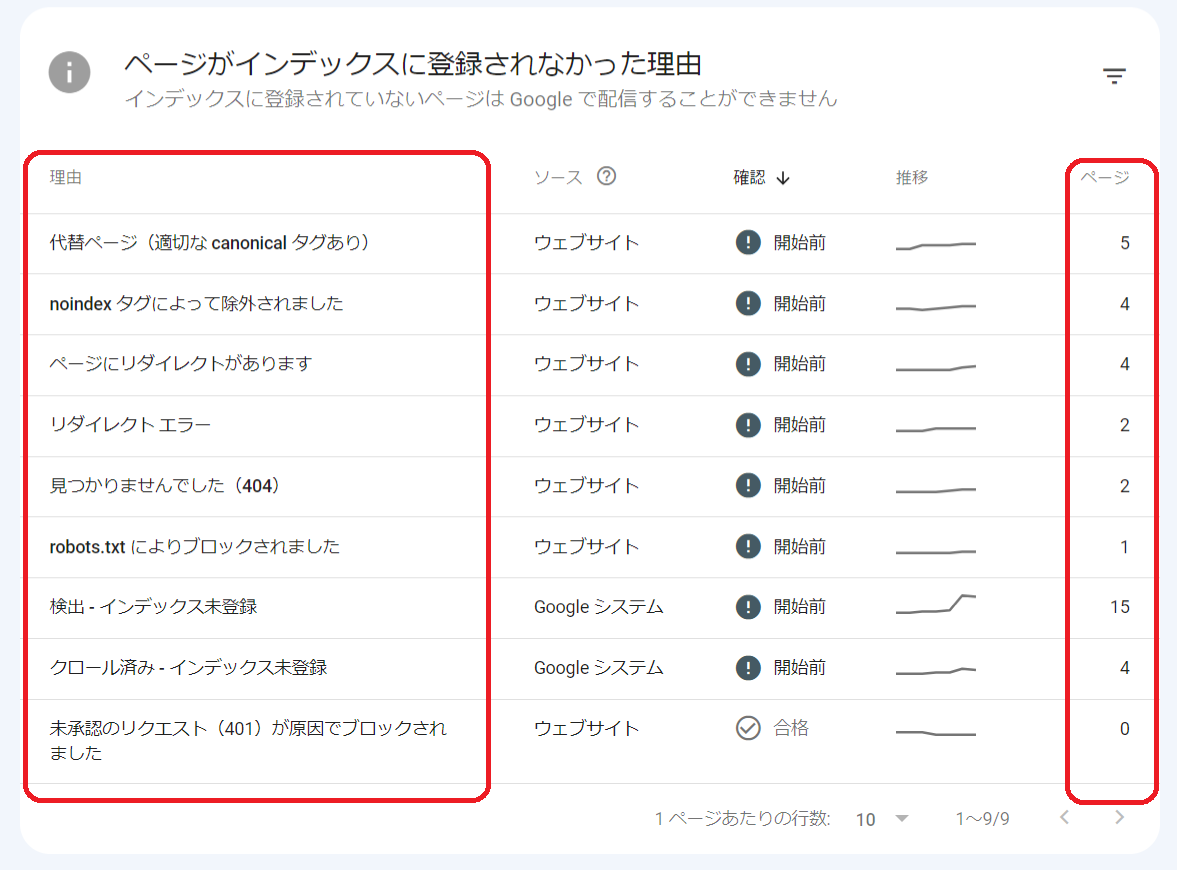Screen dimensions: 1177x870
Task: Click trend sparkline in 代替ページ row
Action: [x=936, y=245]
